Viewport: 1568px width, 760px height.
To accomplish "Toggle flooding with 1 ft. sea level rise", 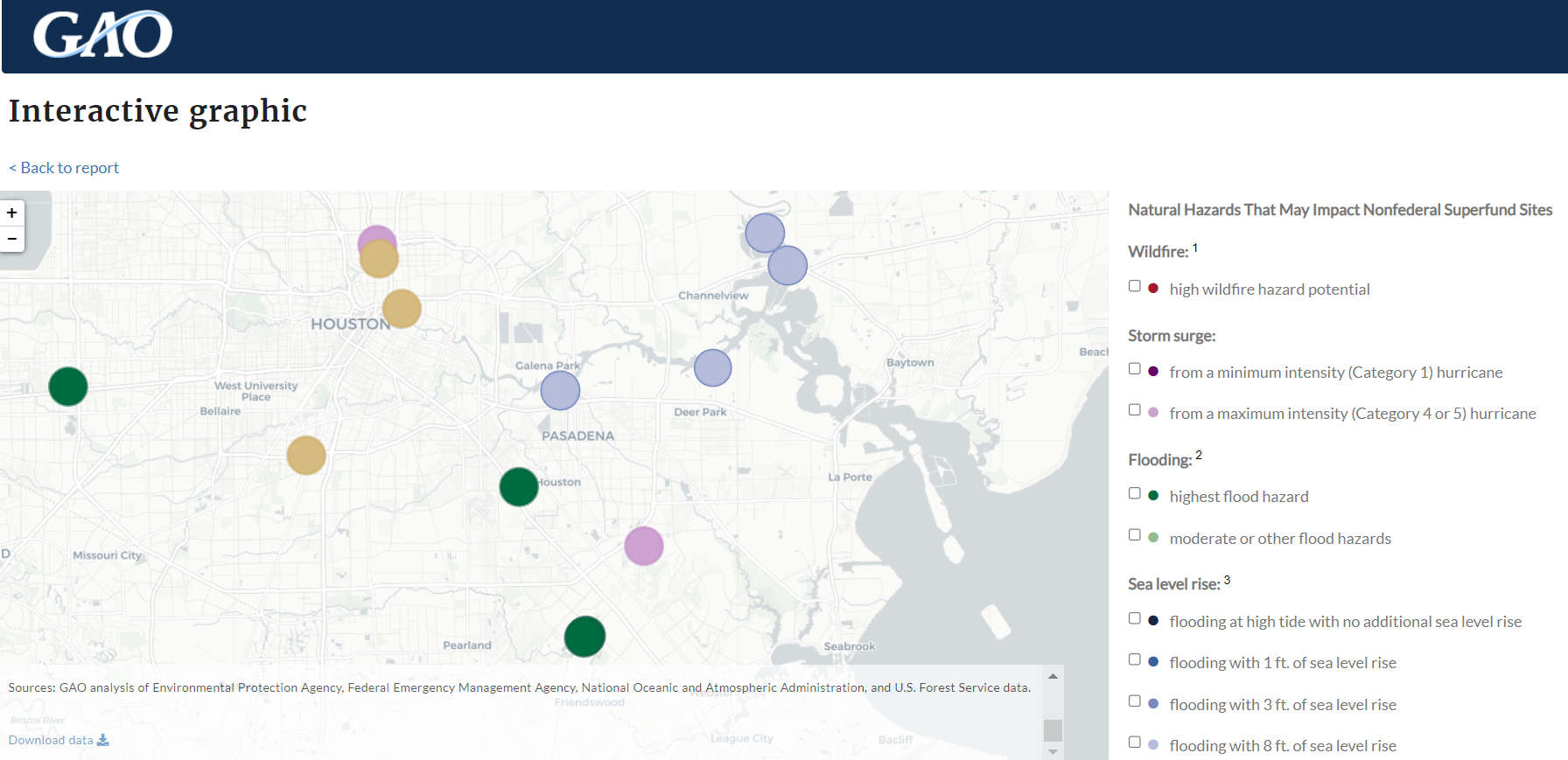I will pos(1135,659).
